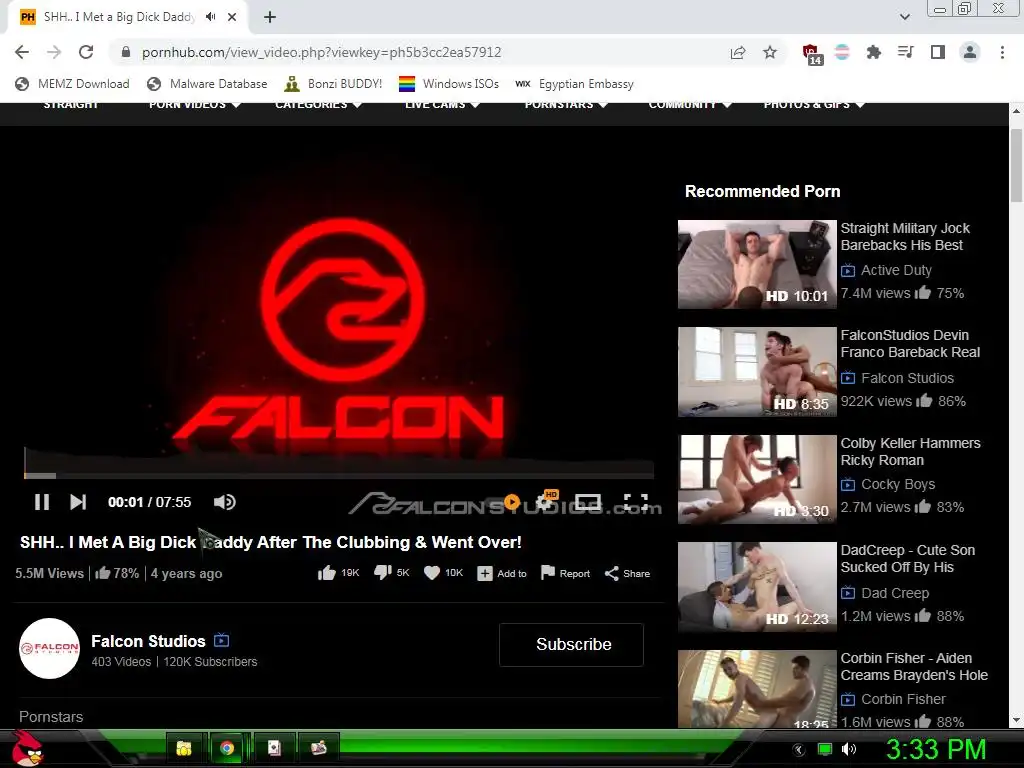Open the striped flag extension icon
1024x768 pixels.
842,52
